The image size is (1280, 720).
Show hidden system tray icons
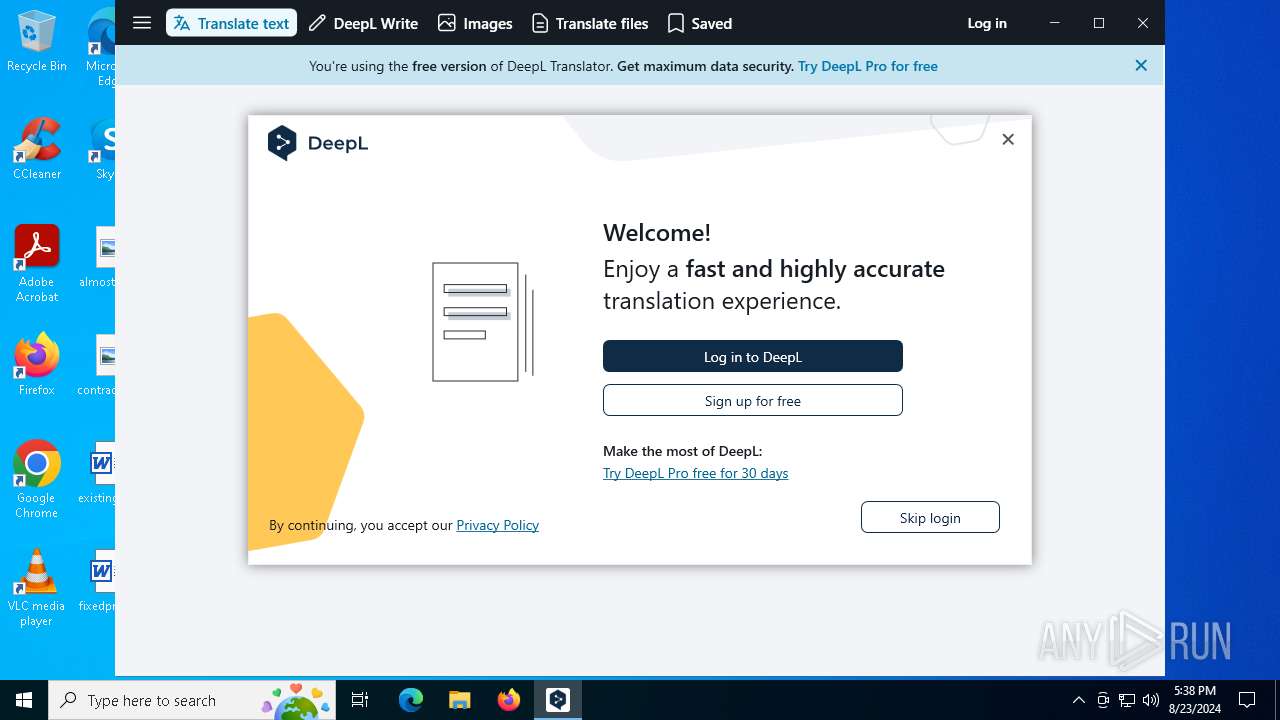click(1078, 700)
